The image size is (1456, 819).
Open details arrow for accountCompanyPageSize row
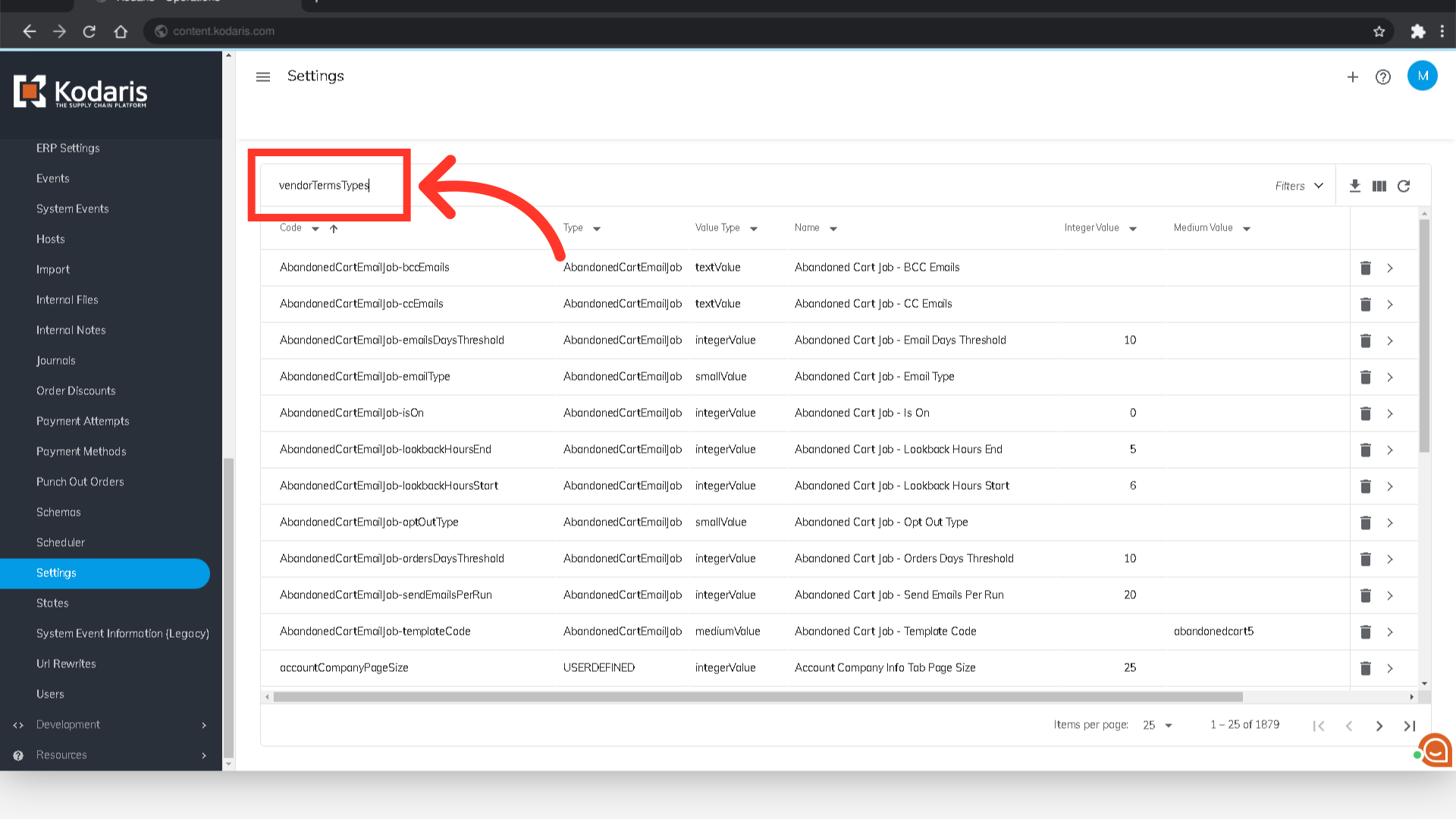(x=1390, y=668)
